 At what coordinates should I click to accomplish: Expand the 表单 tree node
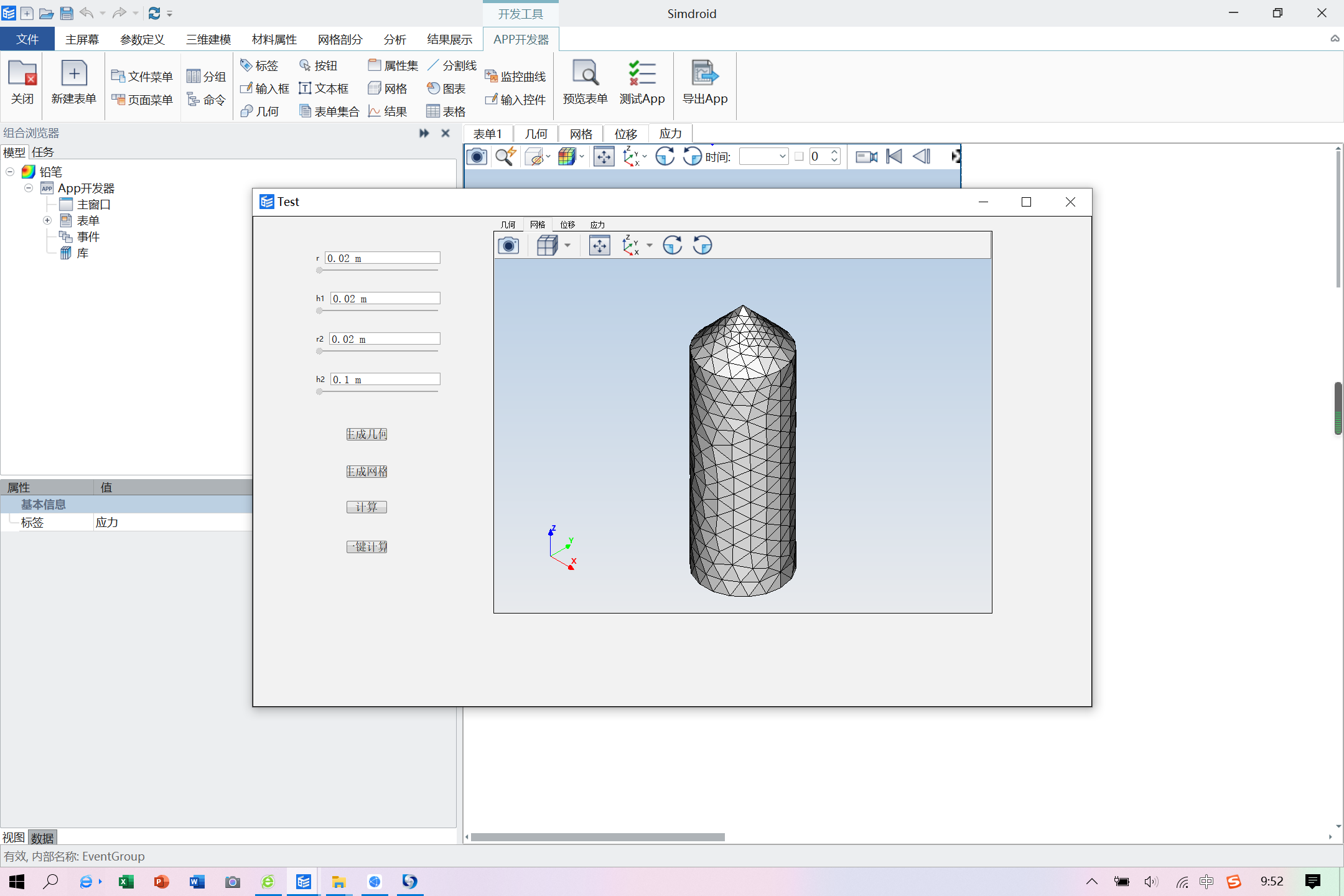tap(47, 220)
